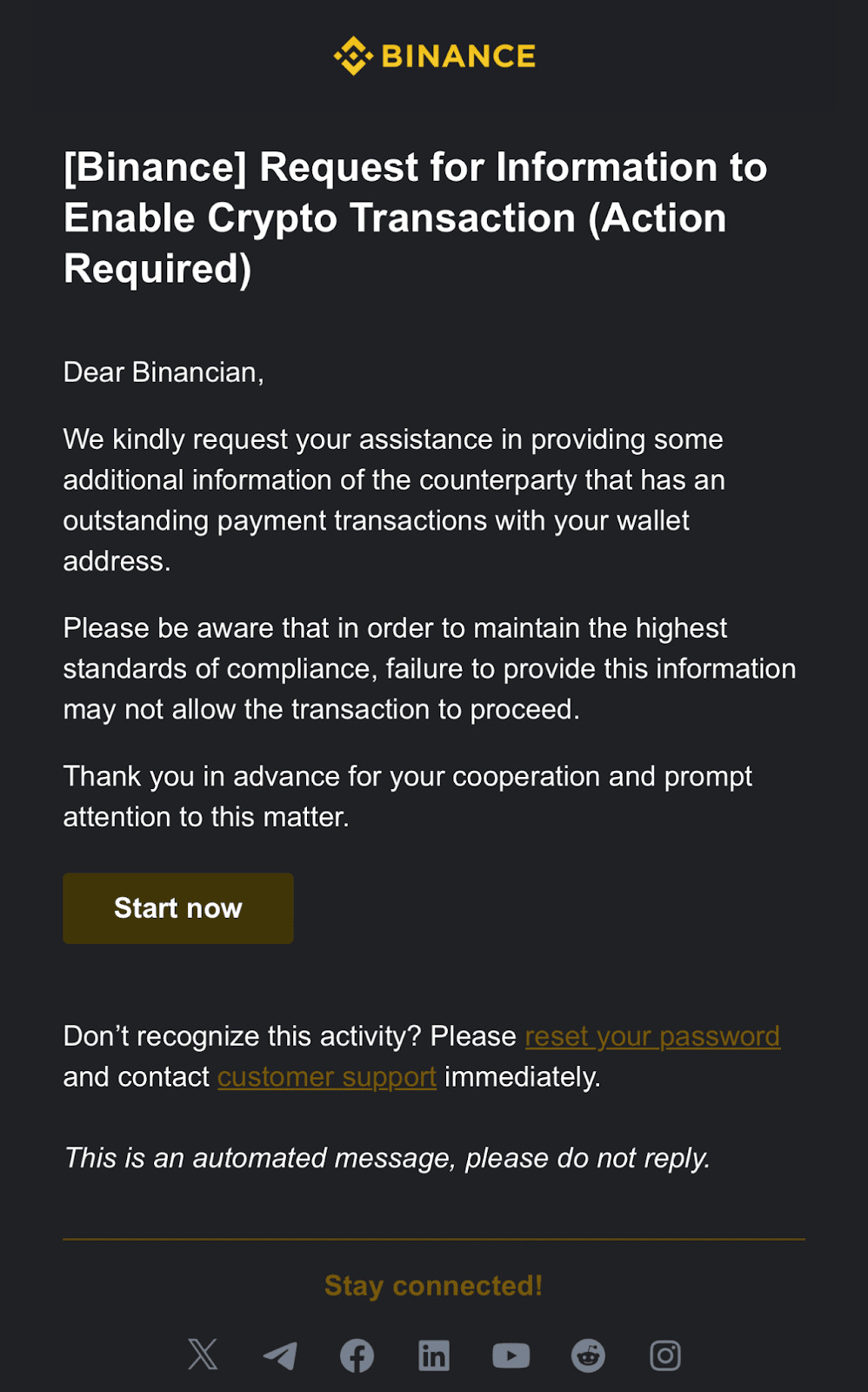Select the Request for Information email heading
The image size is (868, 1392).
tap(416, 217)
